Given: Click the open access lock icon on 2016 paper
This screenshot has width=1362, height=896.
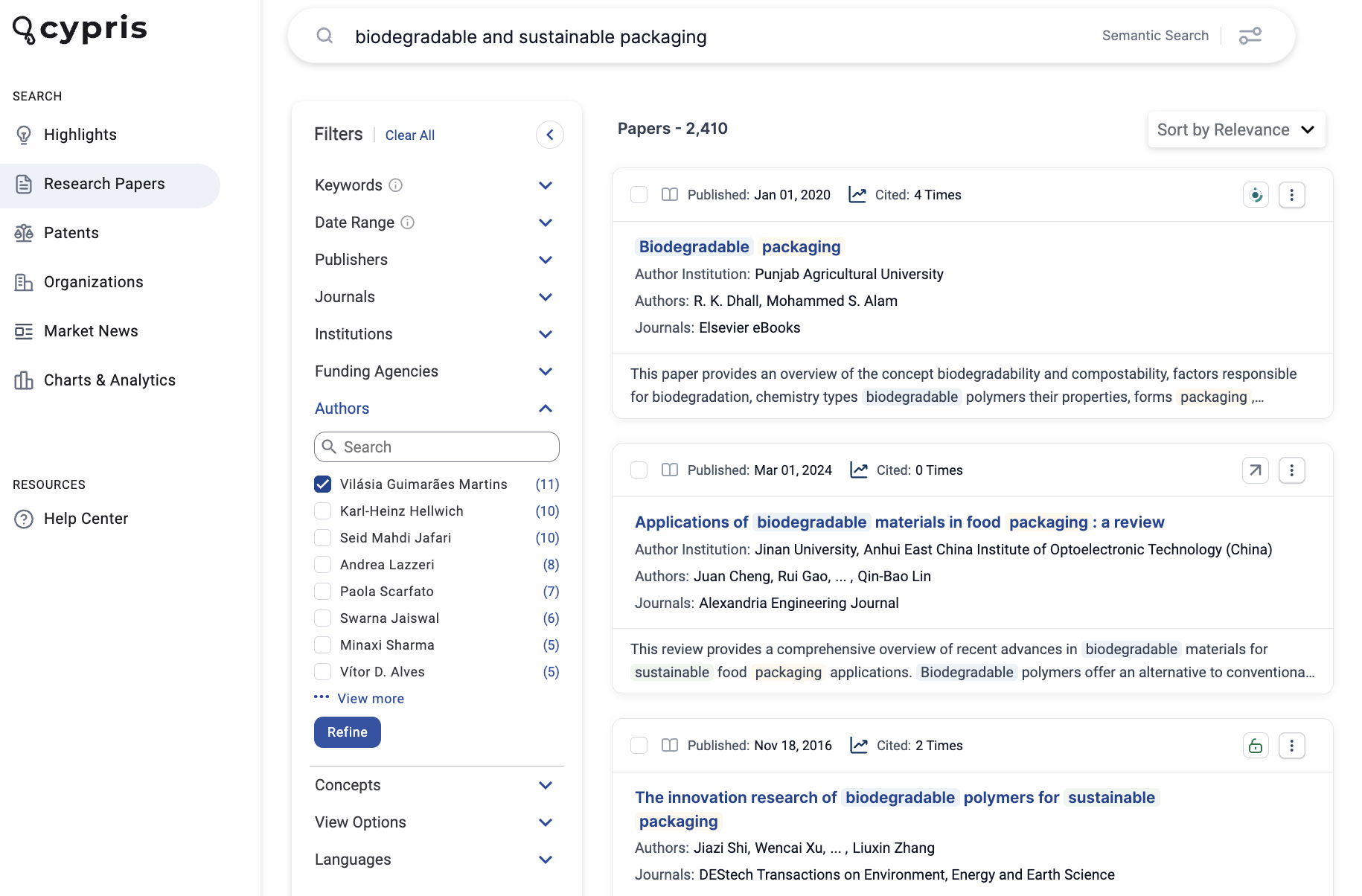Looking at the screenshot, I should pyautogui.click(x=1256, y=746).
